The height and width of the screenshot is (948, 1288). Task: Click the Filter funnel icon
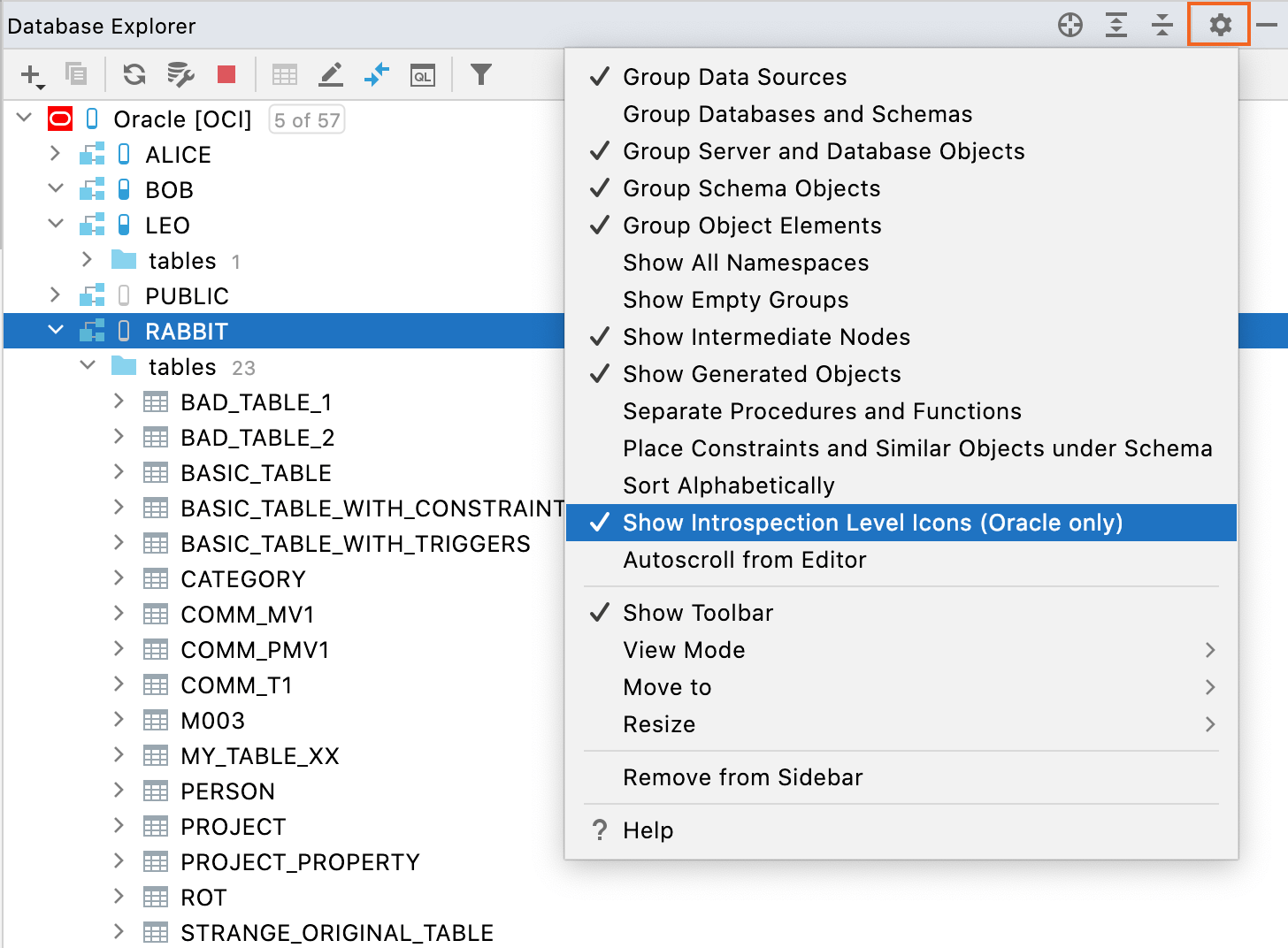(481, 75)
